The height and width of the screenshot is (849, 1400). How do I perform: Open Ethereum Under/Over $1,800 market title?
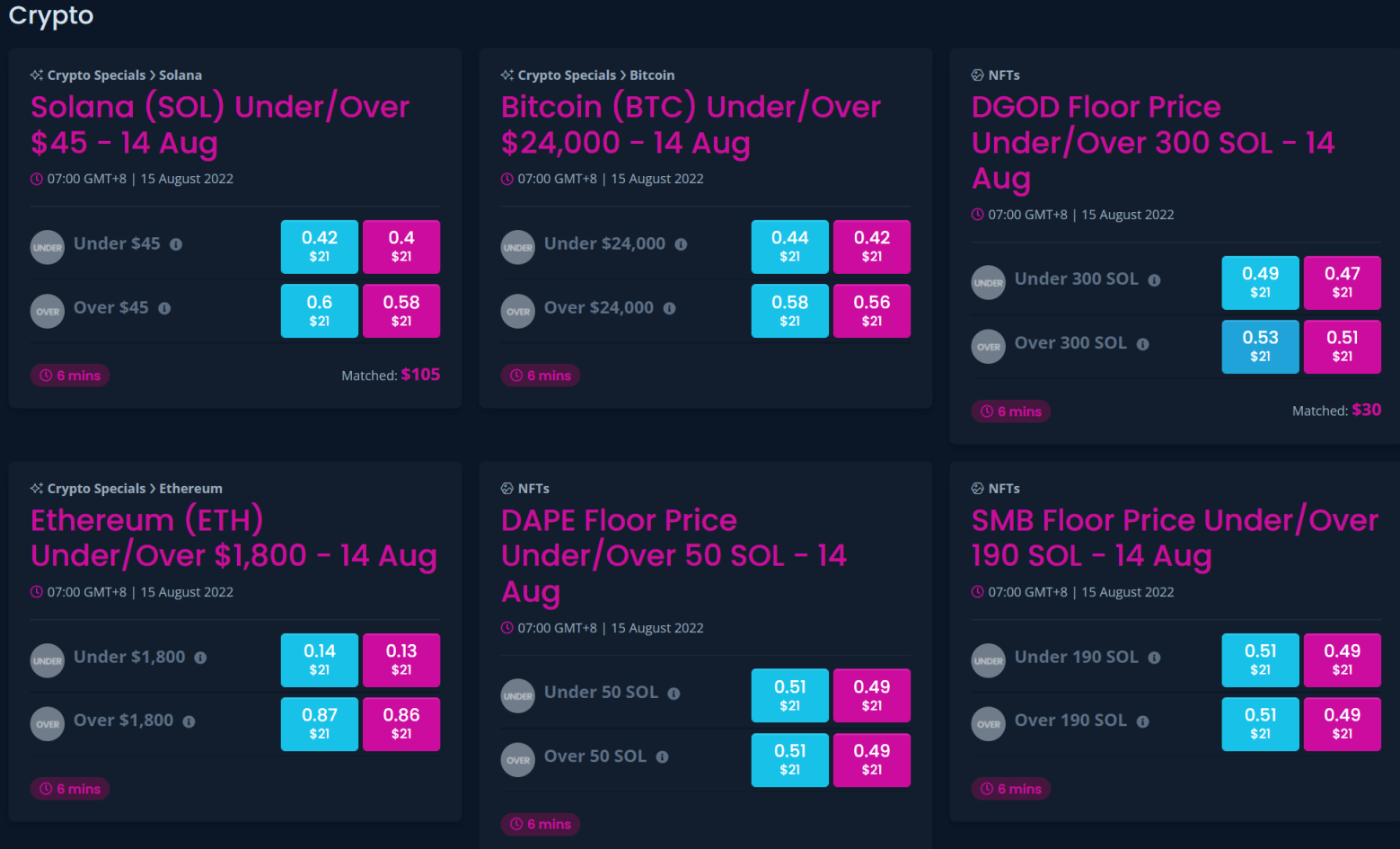(233, 538)
